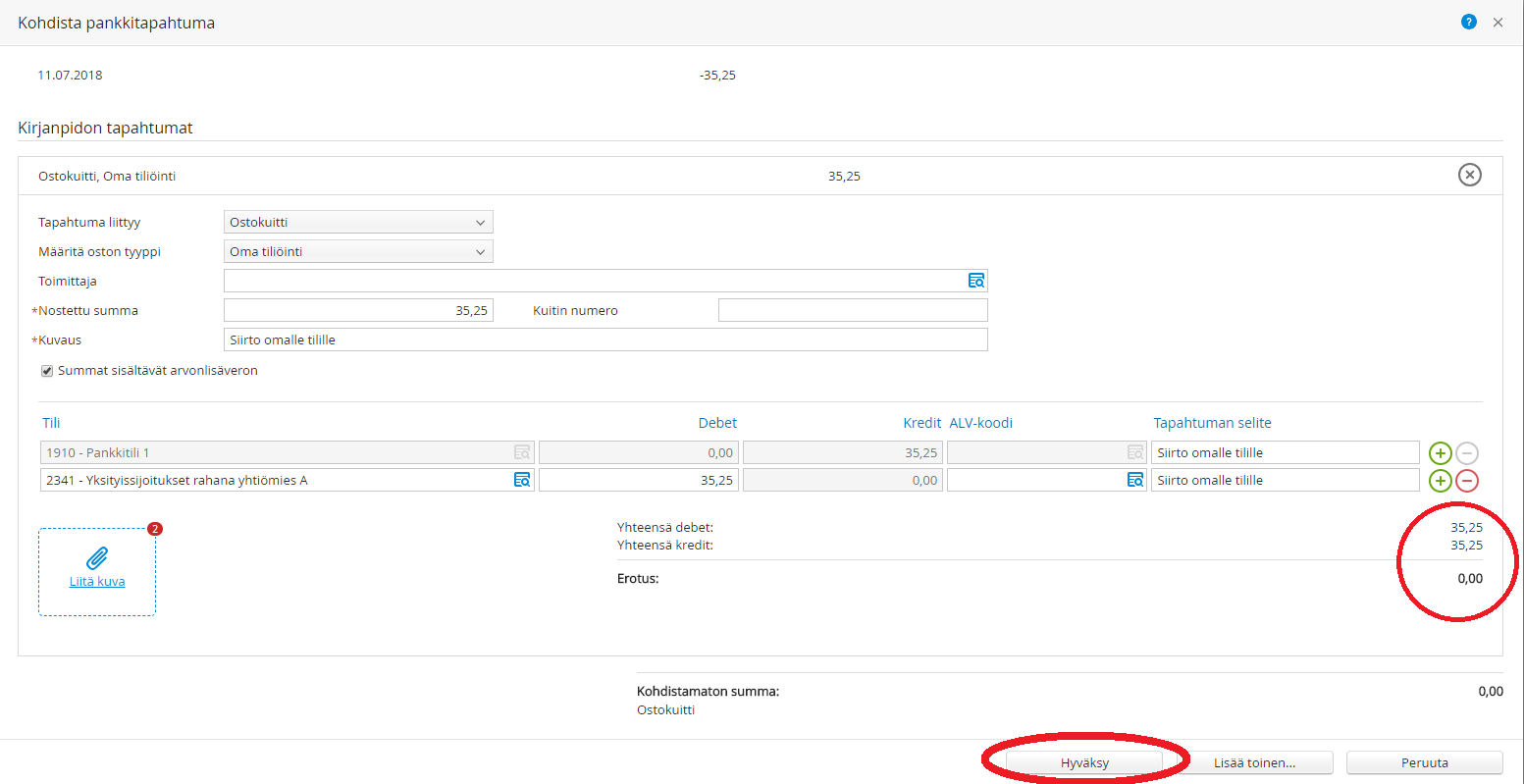The width and height of the screenshot is (1524, 784).
Task: Click Tapahtuman selite field on 2341 row
Action: pos(1286,480)
